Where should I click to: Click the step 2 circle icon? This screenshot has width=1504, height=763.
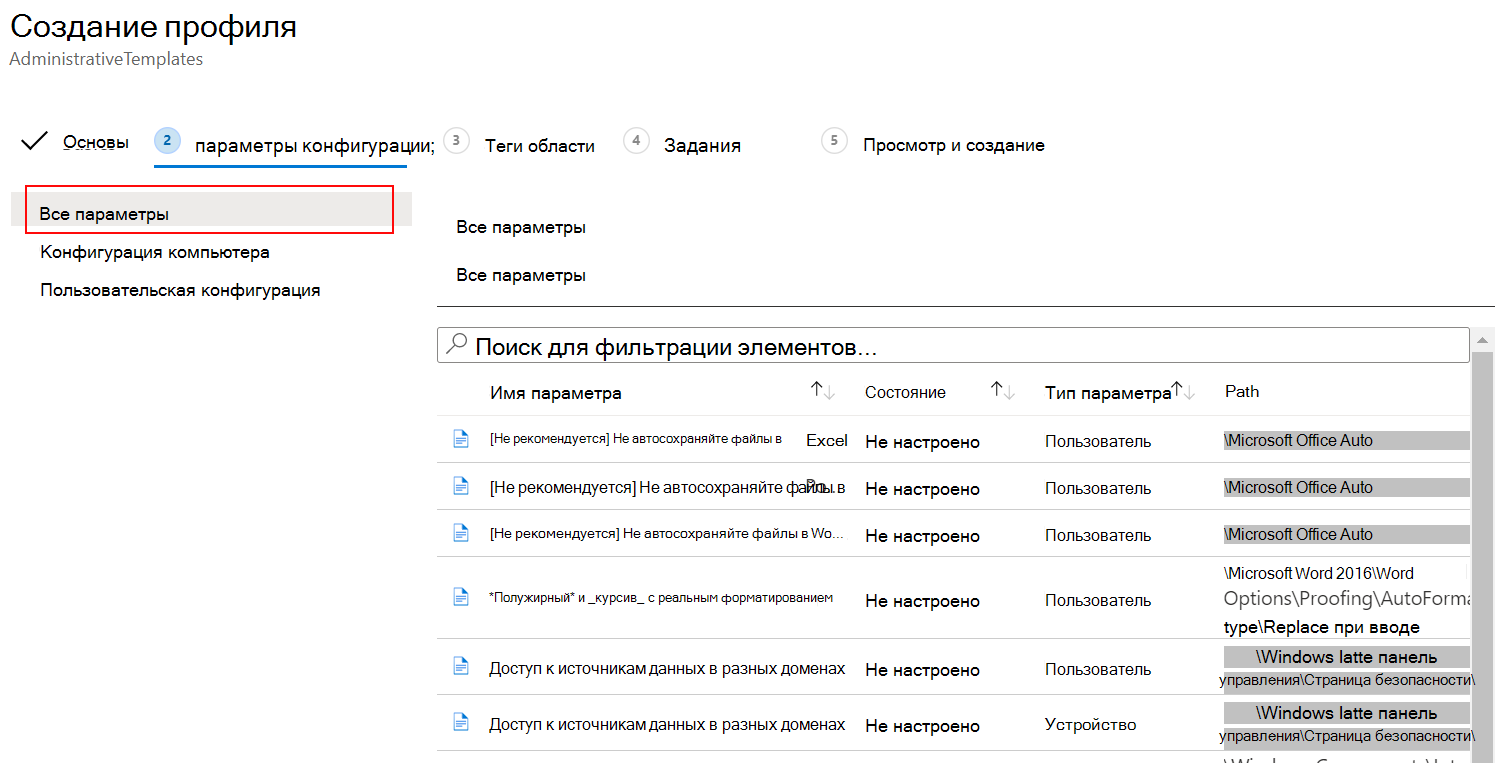[x=167, y=141]
